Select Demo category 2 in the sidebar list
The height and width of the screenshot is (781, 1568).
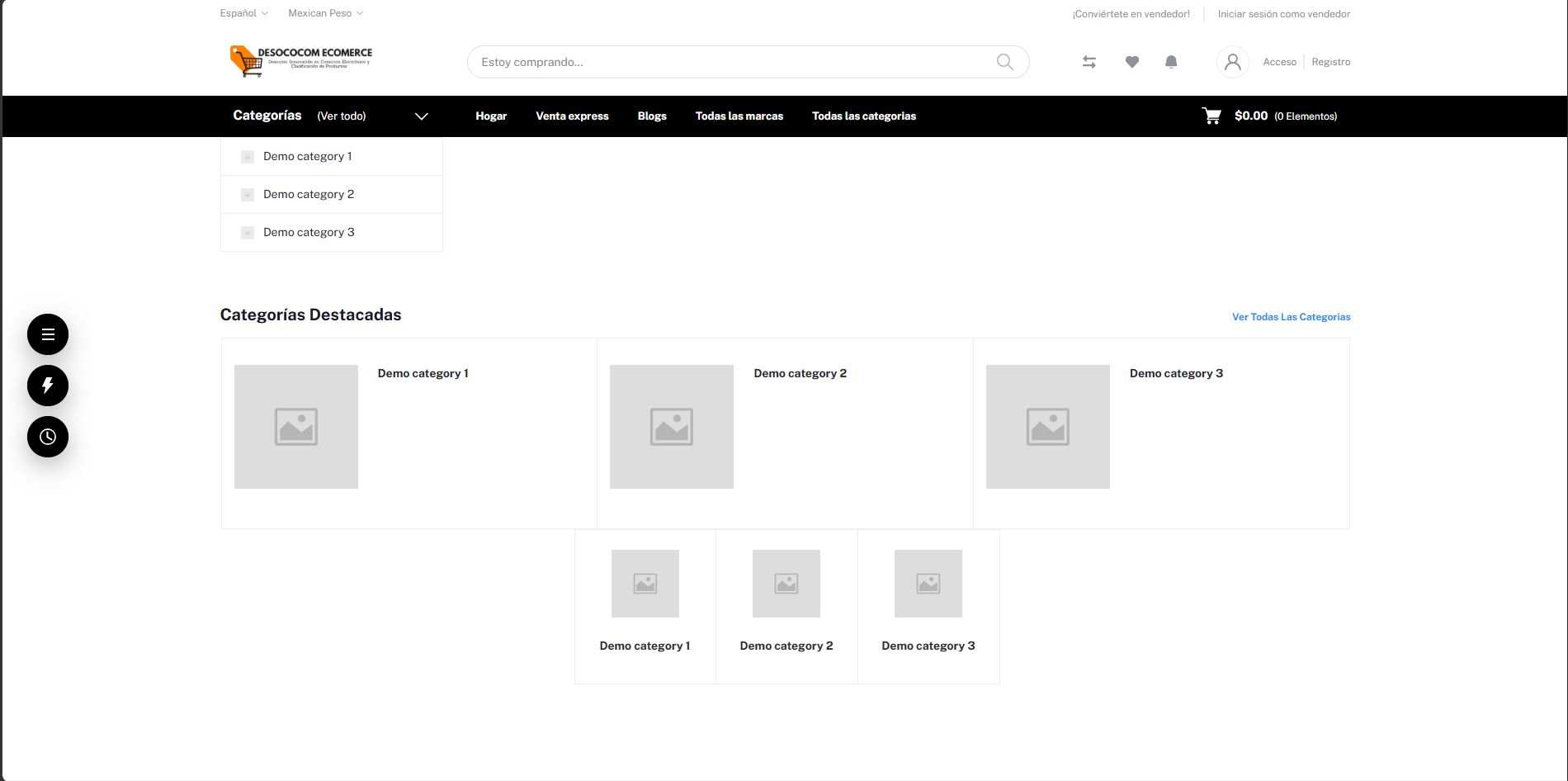332,194
